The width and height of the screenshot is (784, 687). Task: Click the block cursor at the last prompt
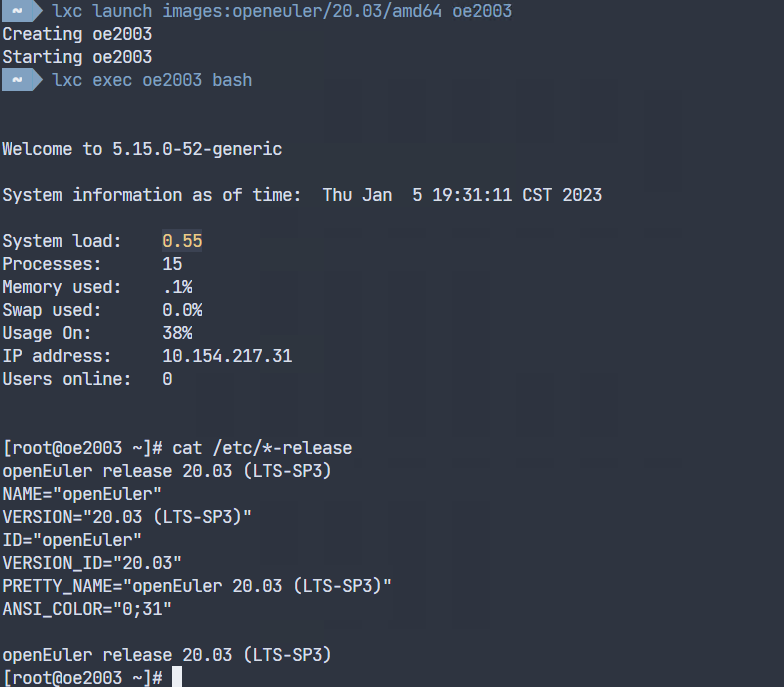pyautogui.click(x=177, y=678)
